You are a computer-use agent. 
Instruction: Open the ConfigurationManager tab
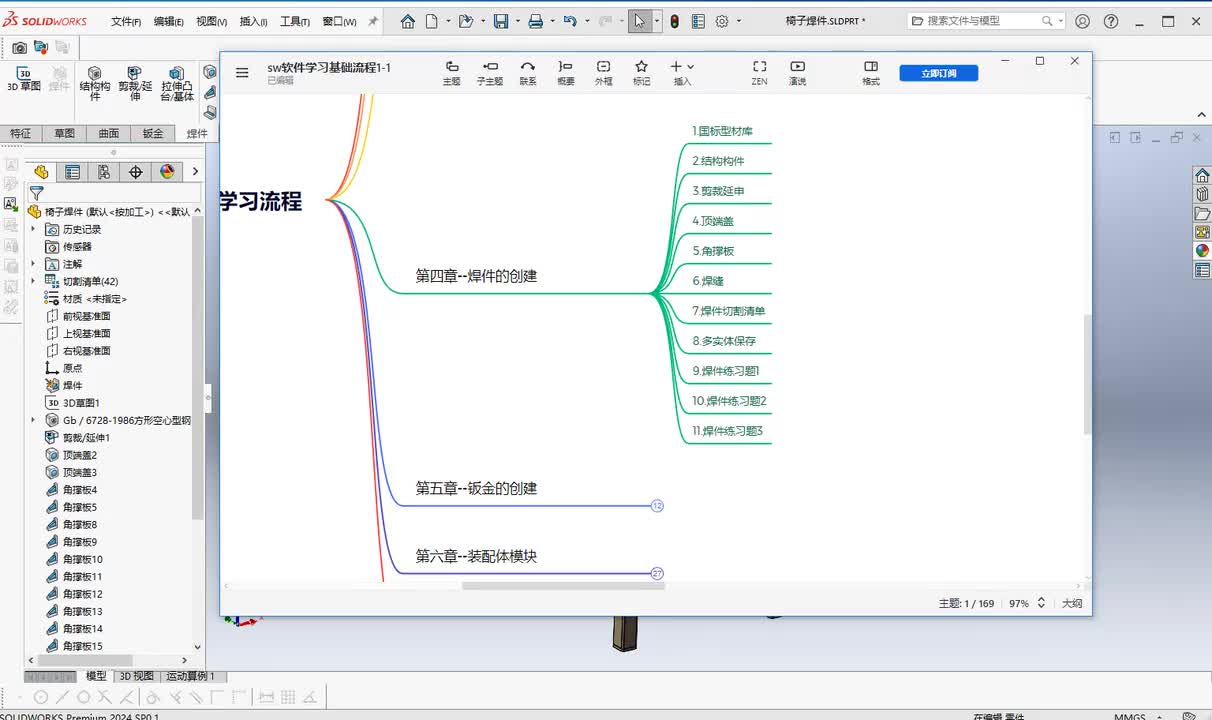tap(104, 172)
